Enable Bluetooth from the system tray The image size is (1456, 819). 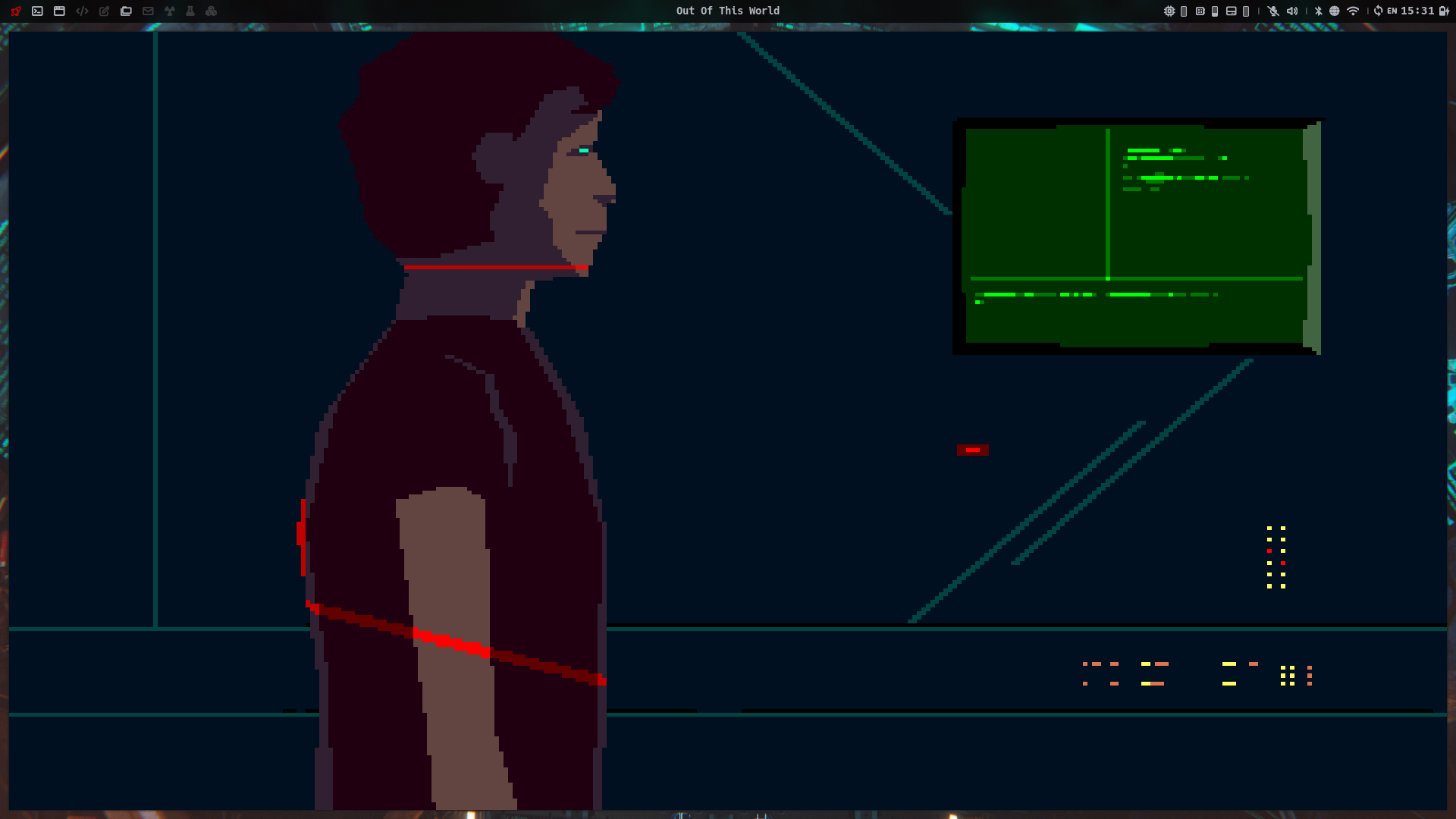point(1319,11)
